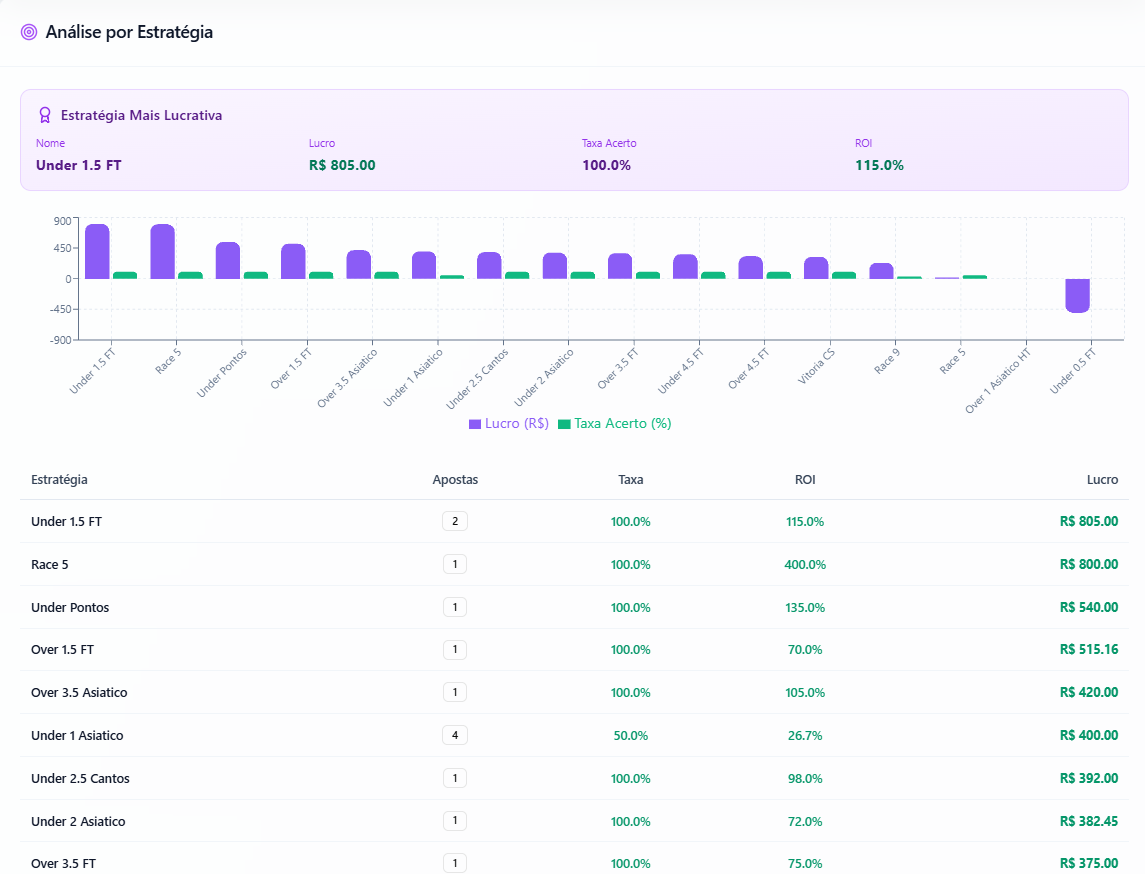
Task: Click the Over 1 Asiatico HT chart axis label
Action: 999,379
